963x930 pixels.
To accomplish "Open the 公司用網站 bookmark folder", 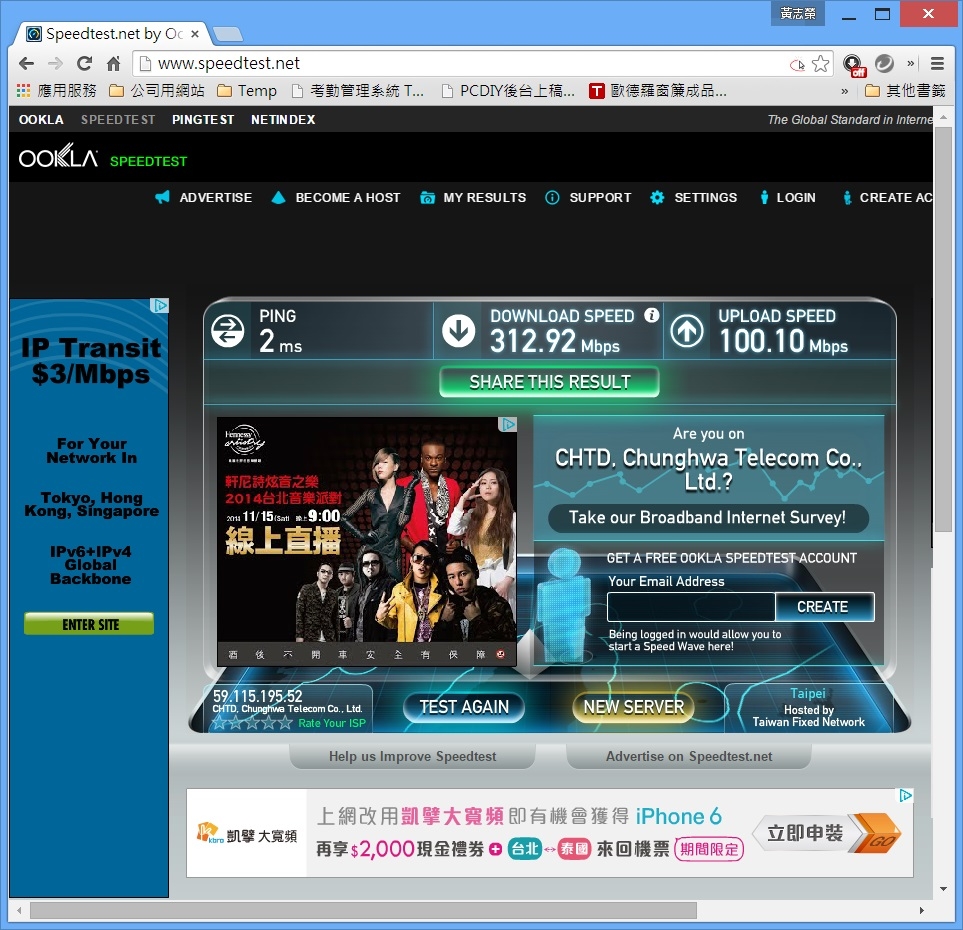I will click(x=157, y=91).
